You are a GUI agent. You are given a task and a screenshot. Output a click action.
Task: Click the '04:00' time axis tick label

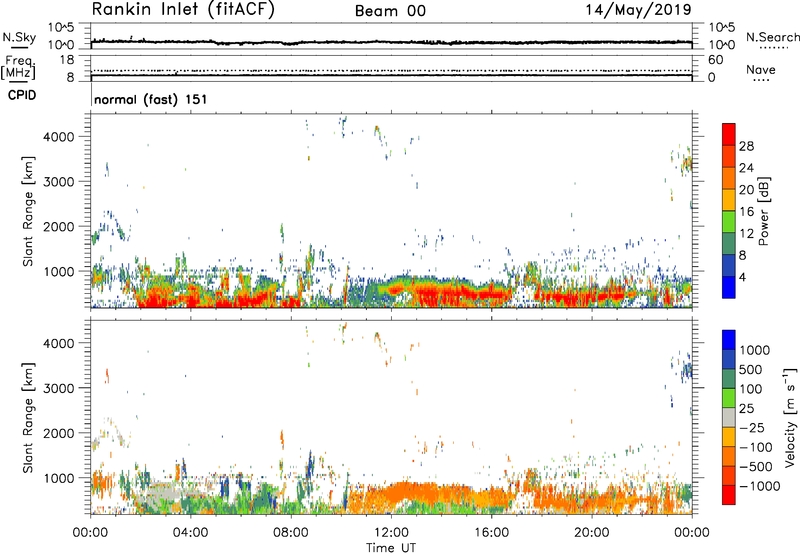pyautogui.click(x=190, y=533)
